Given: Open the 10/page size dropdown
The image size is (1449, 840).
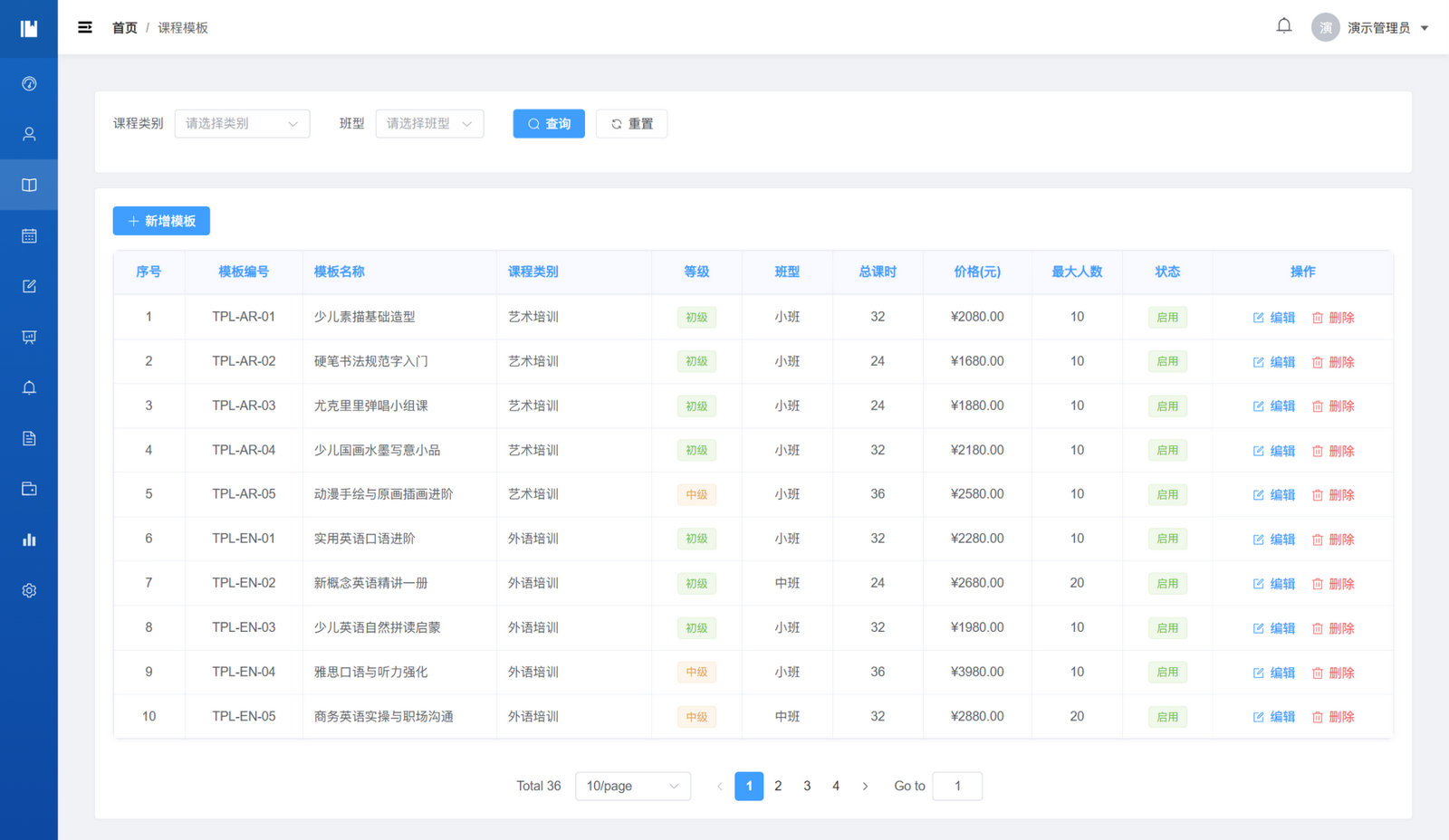Looking at the screenshot, I should coord(633,786).
